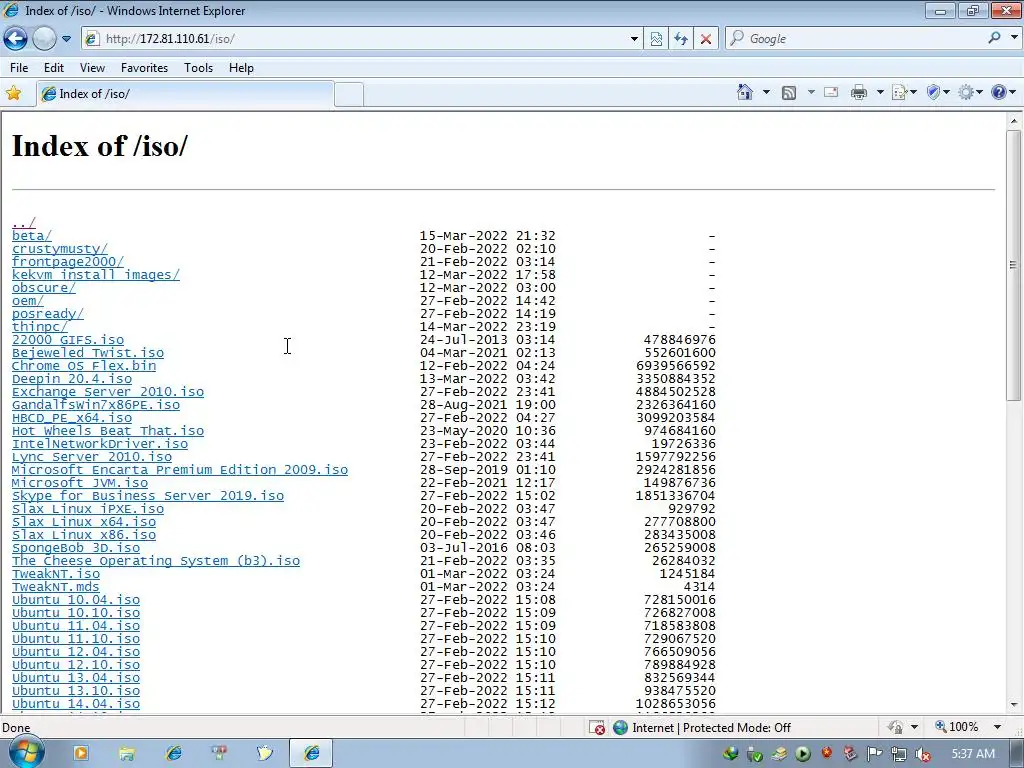1024x768 pixels.
Task: Open the crustymusty/ folder link
Action: point(59,249)
